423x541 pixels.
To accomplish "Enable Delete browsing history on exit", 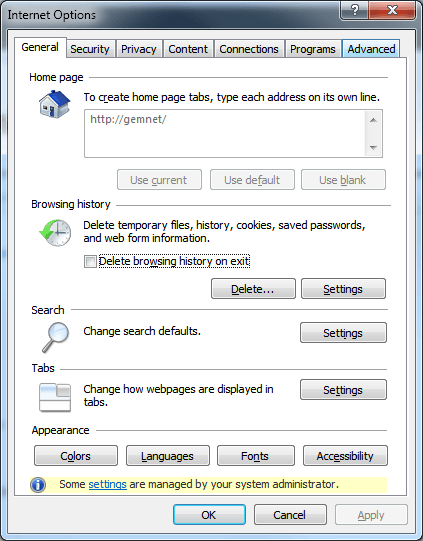I will [90, 262].
